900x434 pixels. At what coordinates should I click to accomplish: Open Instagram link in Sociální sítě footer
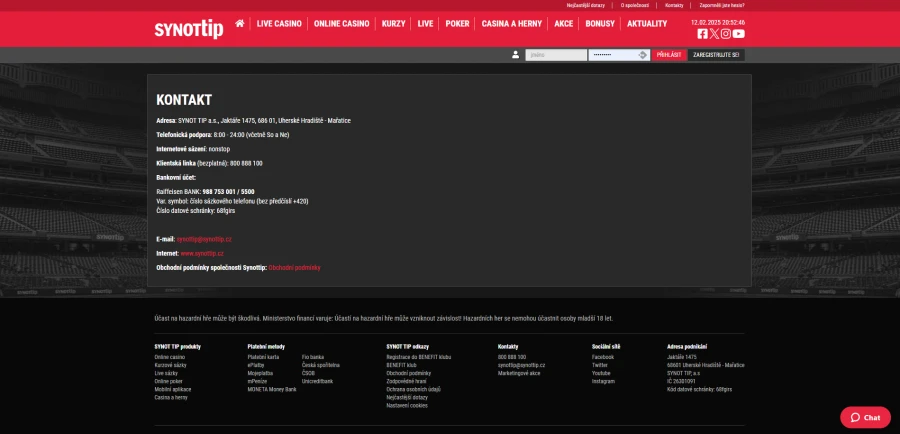(x=603, y=381)
